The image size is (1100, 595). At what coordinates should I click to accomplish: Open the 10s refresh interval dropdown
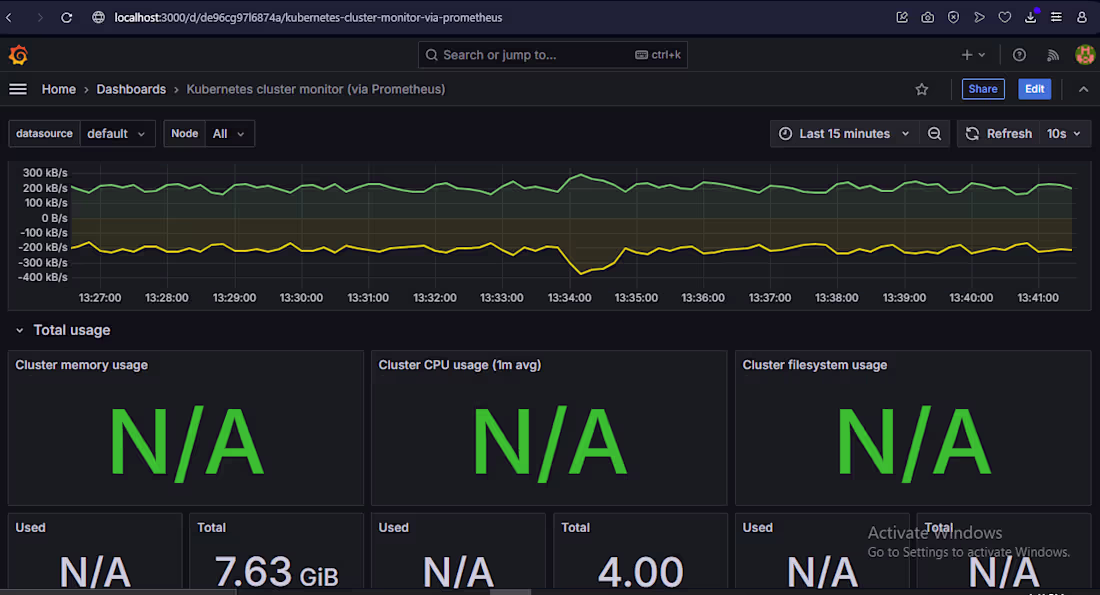click(x=1064, y=133)
